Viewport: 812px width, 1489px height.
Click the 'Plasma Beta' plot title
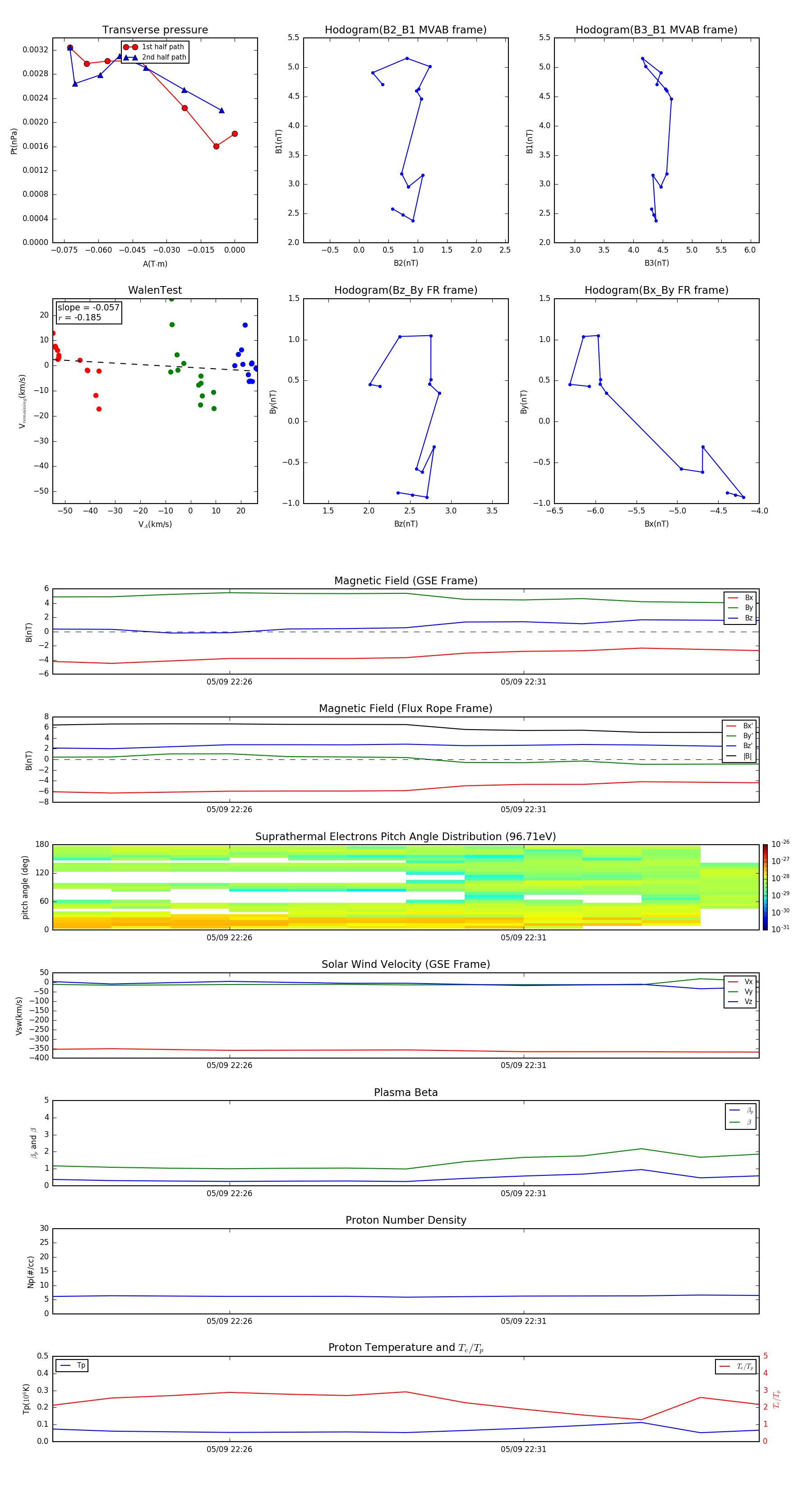[406, 1092]
